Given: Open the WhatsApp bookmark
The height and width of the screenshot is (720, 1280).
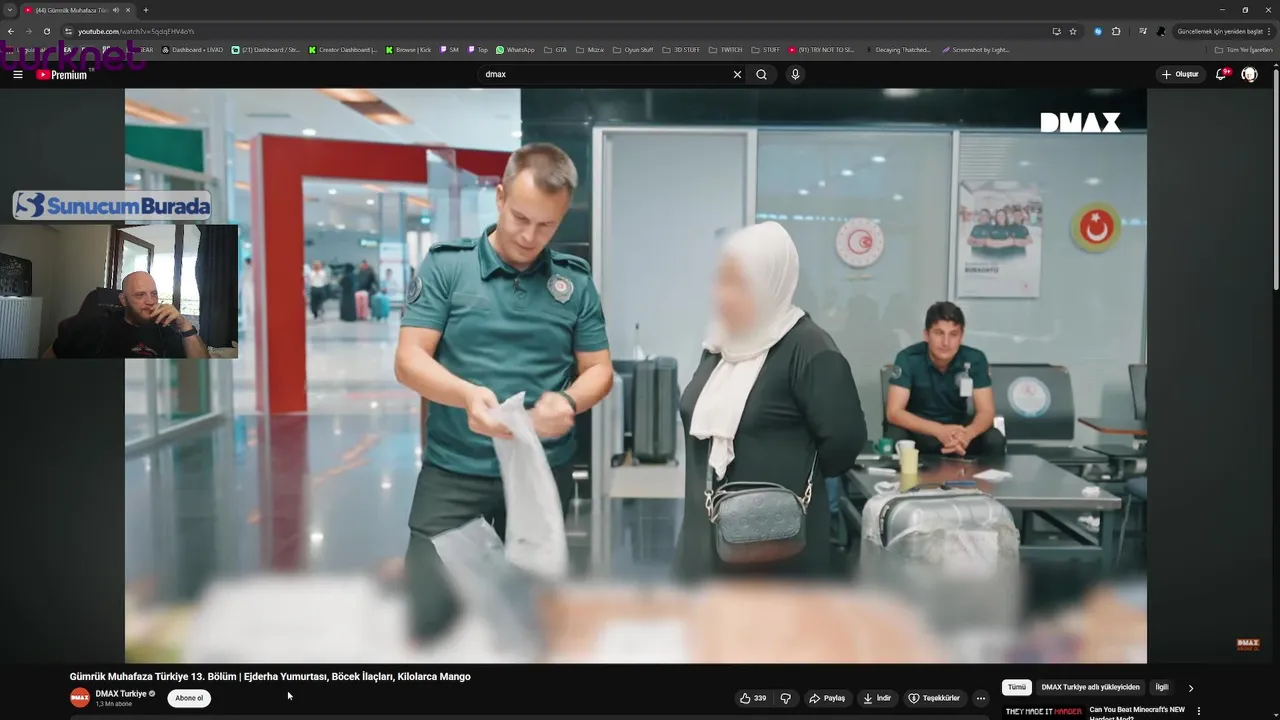Looking at the screenshot, I should (x=516, y=49).
